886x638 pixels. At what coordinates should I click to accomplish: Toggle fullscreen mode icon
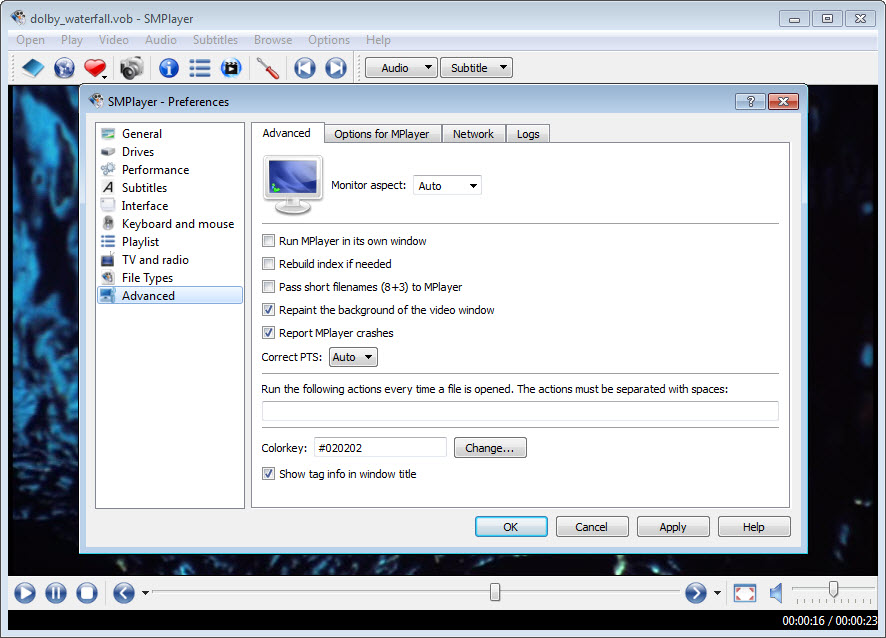point(745,593)
